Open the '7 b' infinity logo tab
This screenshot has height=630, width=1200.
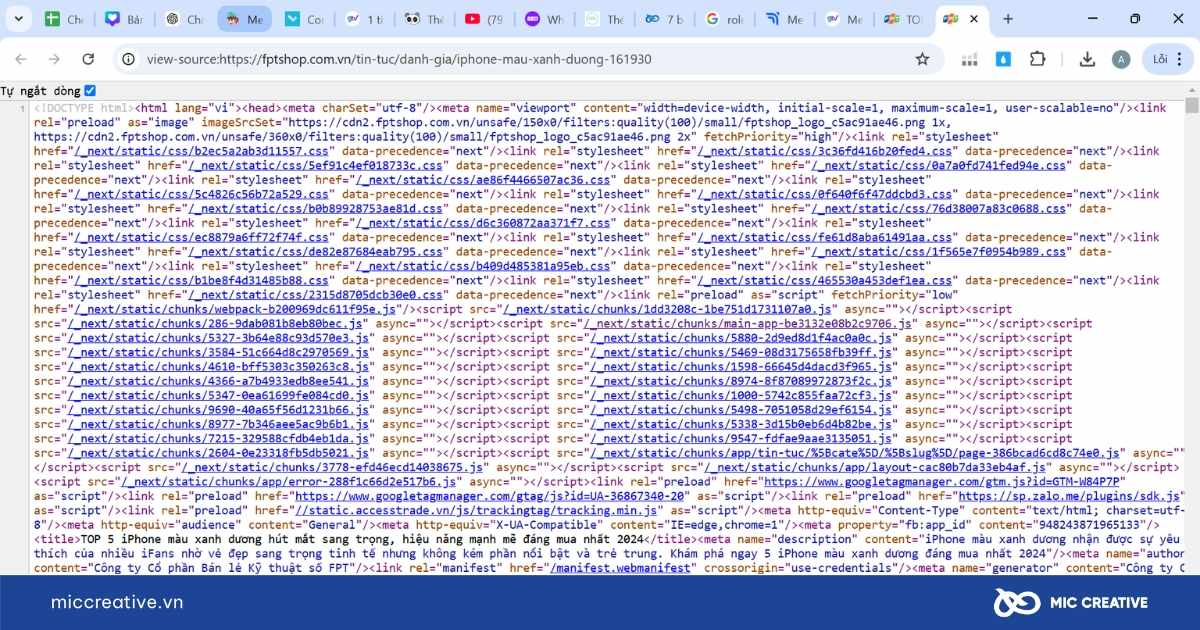pyautogui.click(x=664, y=19)
